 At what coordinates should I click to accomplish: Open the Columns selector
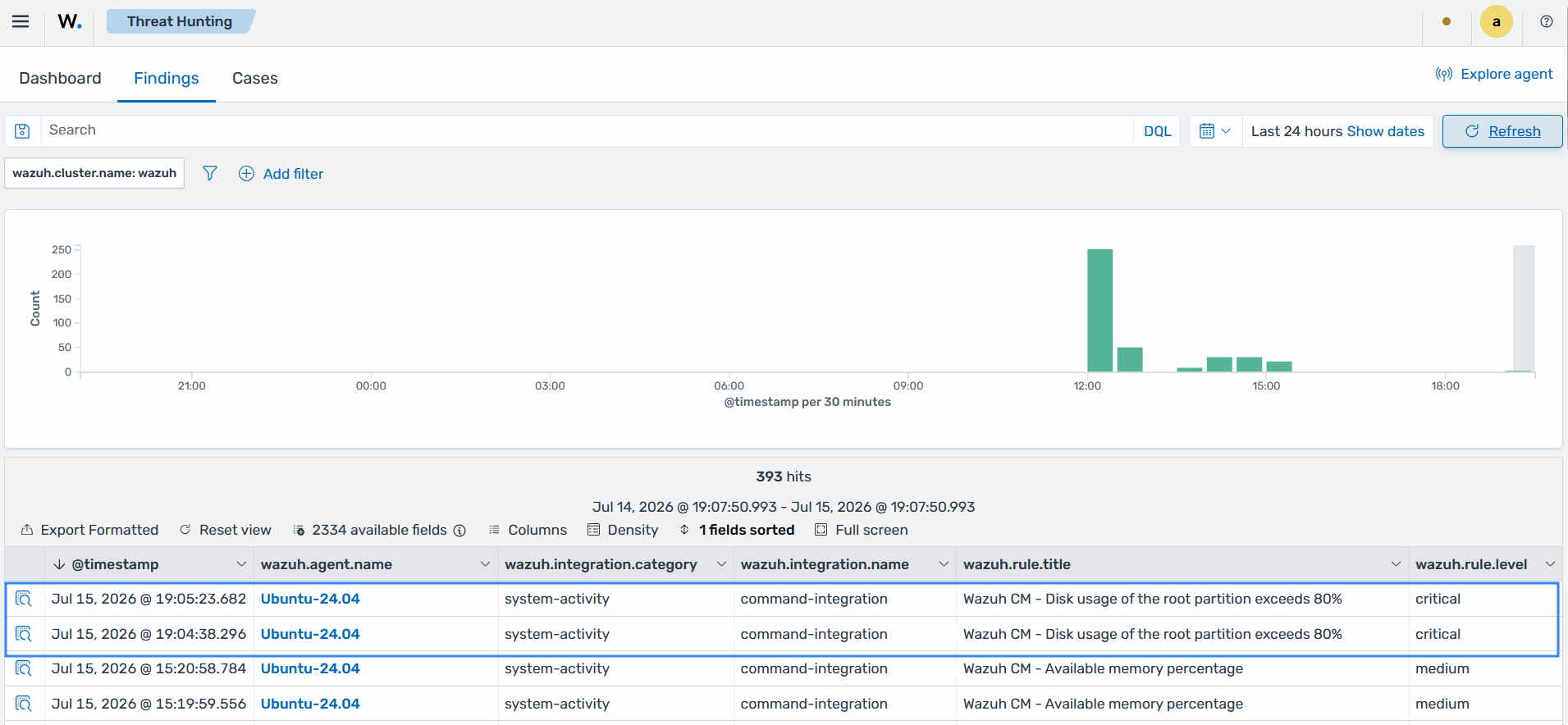pyautogui.click(x=528, y=530)
